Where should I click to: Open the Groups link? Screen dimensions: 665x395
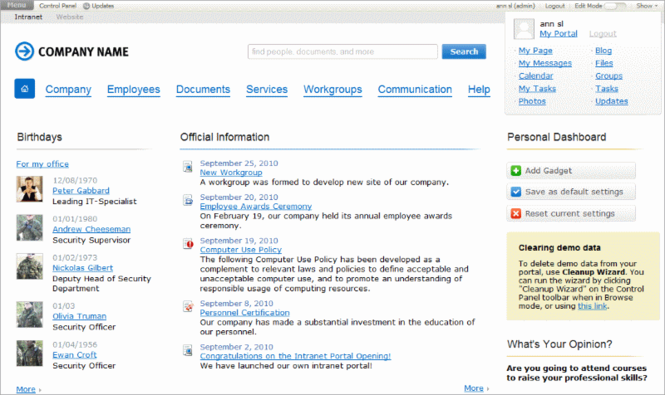609,76
